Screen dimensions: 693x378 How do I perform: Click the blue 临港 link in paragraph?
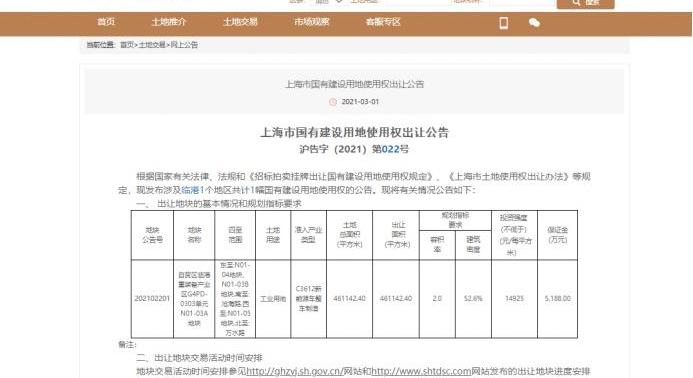click(191, 190)
